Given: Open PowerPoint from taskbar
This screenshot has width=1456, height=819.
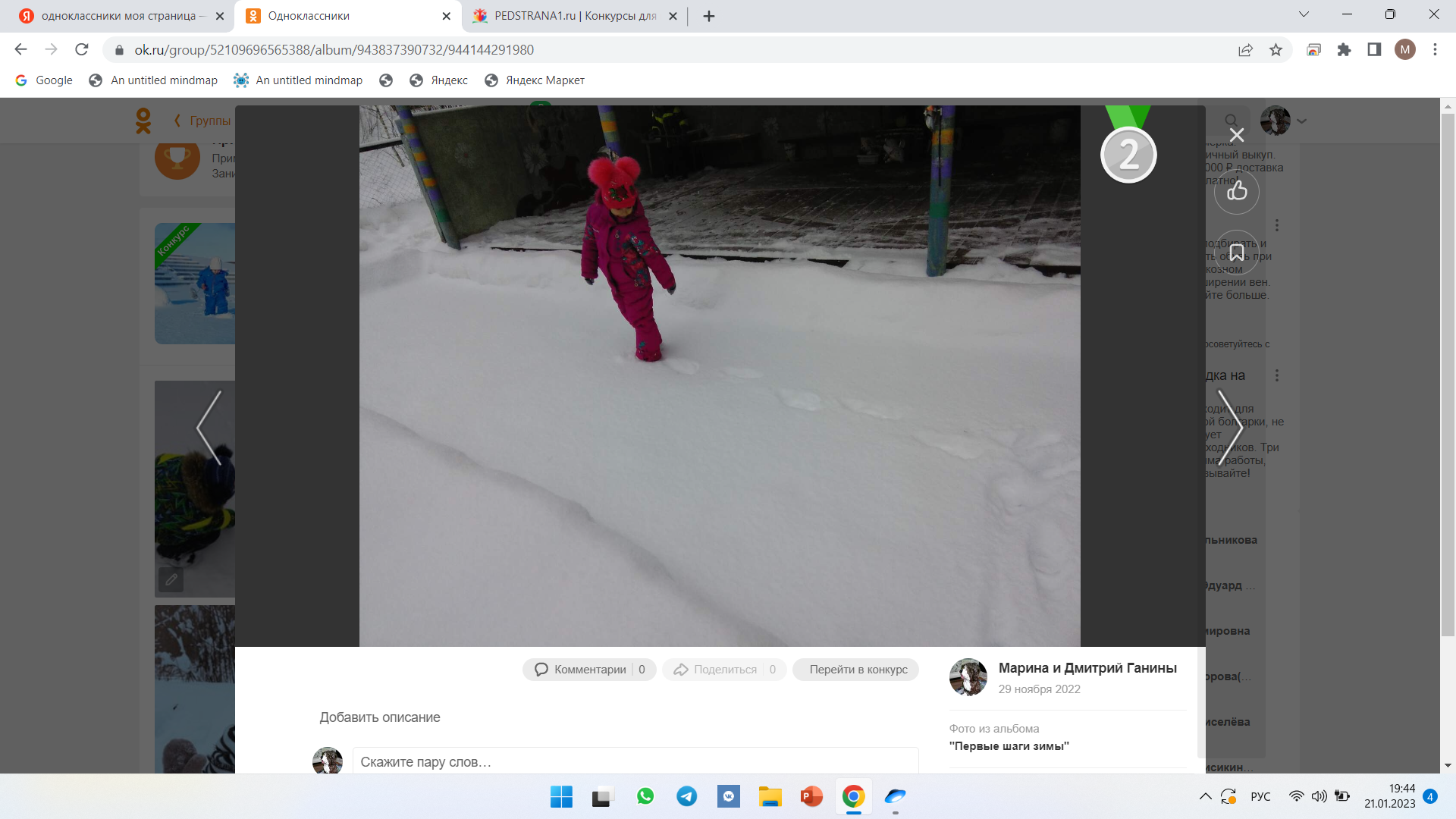Looking at the screenshot, I should (811, 797).
